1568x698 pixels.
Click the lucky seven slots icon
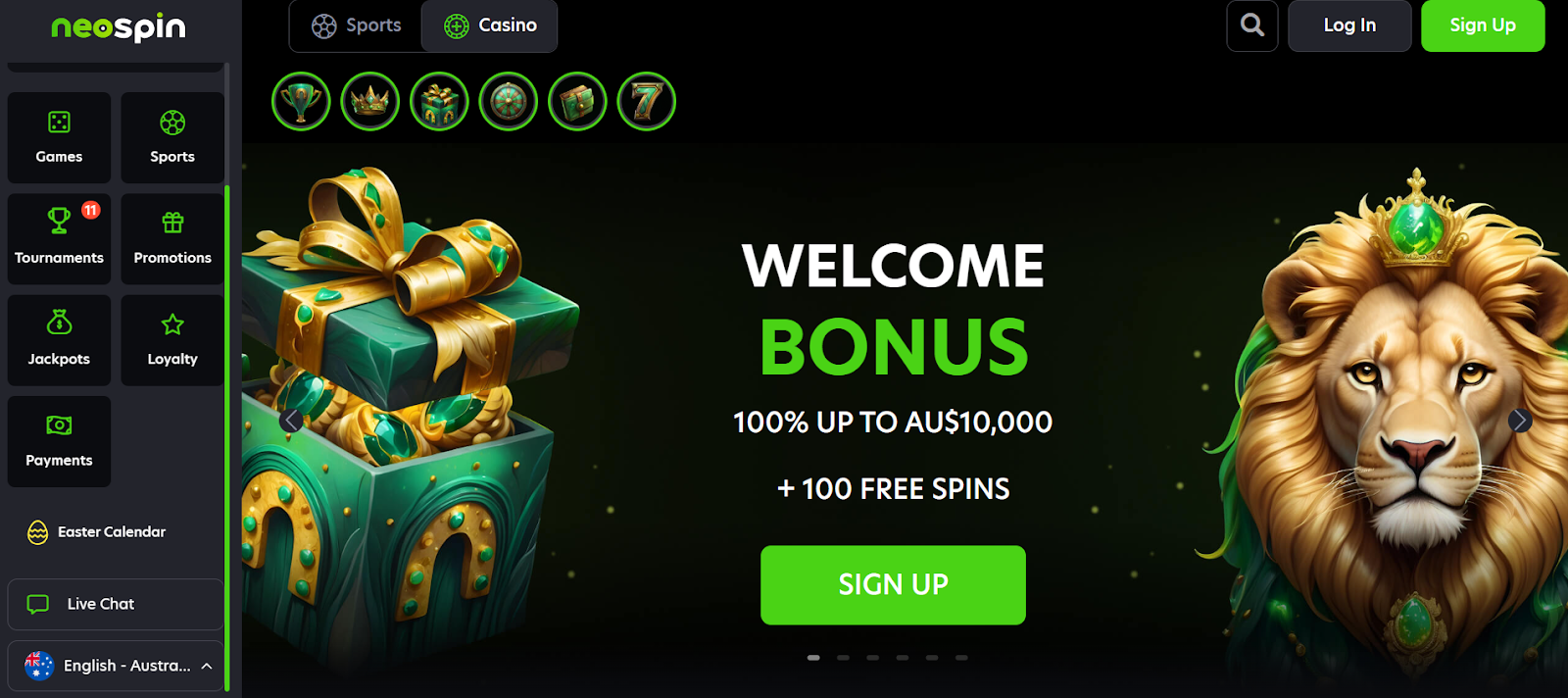point(647,101)
